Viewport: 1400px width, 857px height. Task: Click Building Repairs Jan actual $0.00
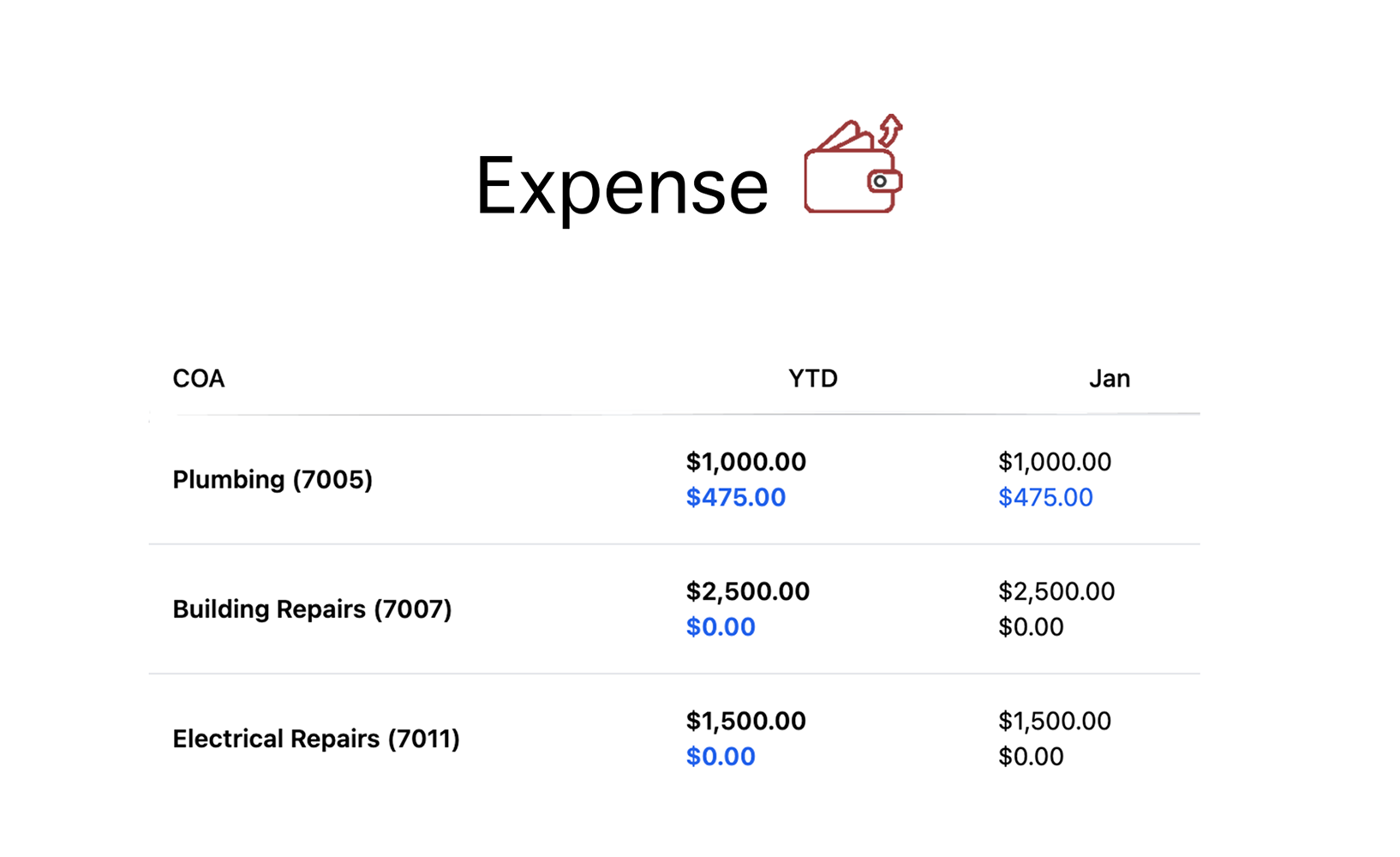[x=1031, y=627]
